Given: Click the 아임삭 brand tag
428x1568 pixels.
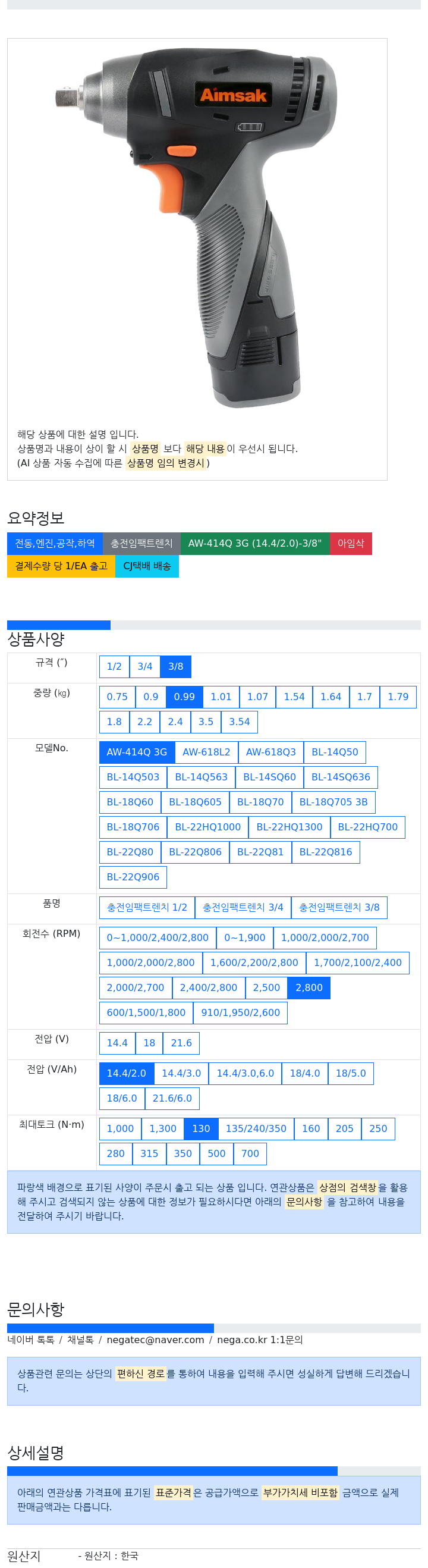Looking at the screenshot, I should coord(351,544).
